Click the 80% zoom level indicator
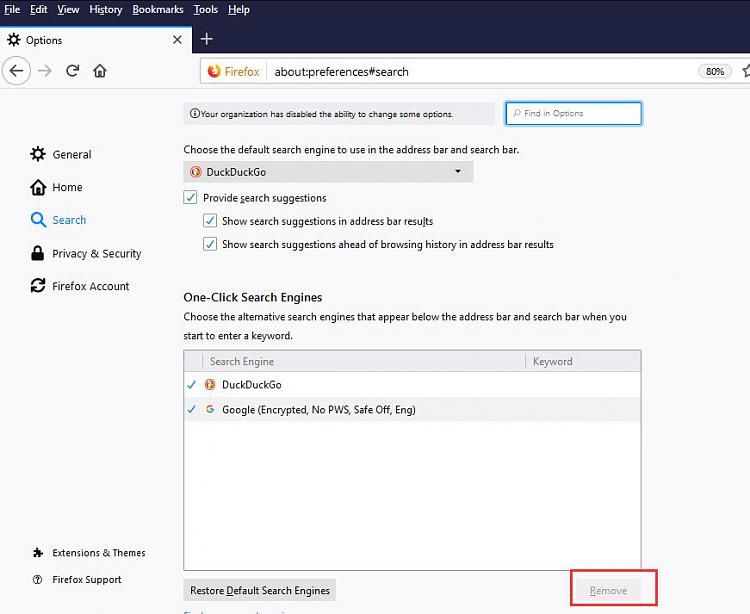Image resolution: width=750 pixels, height=614 pixels. click(714, 72)
